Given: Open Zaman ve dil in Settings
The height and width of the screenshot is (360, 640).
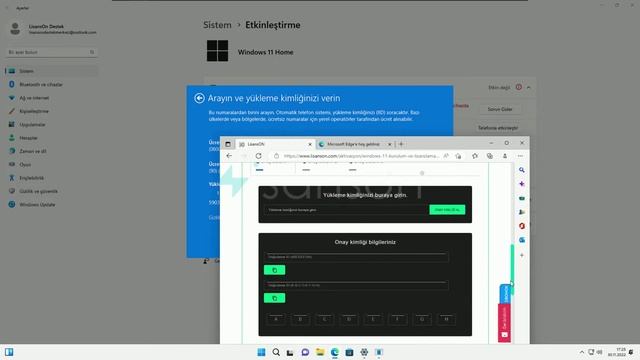Looking at the screenshot, I should 51,151.
